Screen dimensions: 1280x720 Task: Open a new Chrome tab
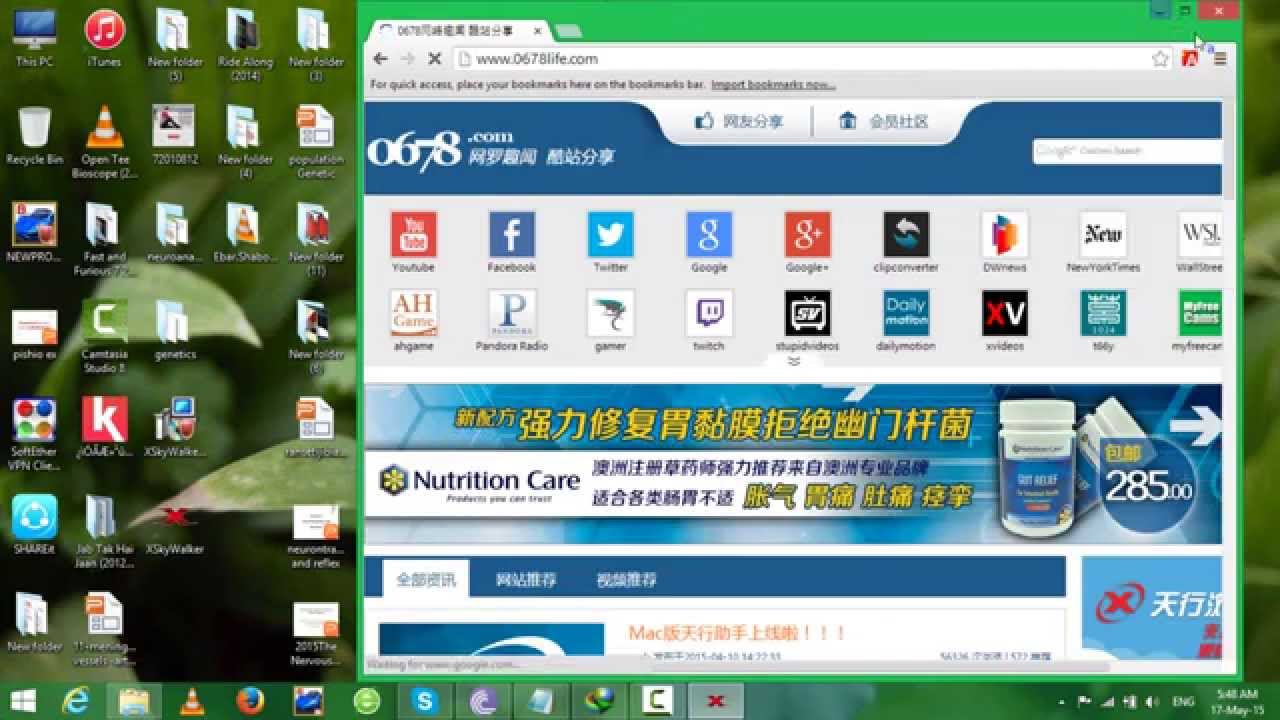tap(568, 32)
